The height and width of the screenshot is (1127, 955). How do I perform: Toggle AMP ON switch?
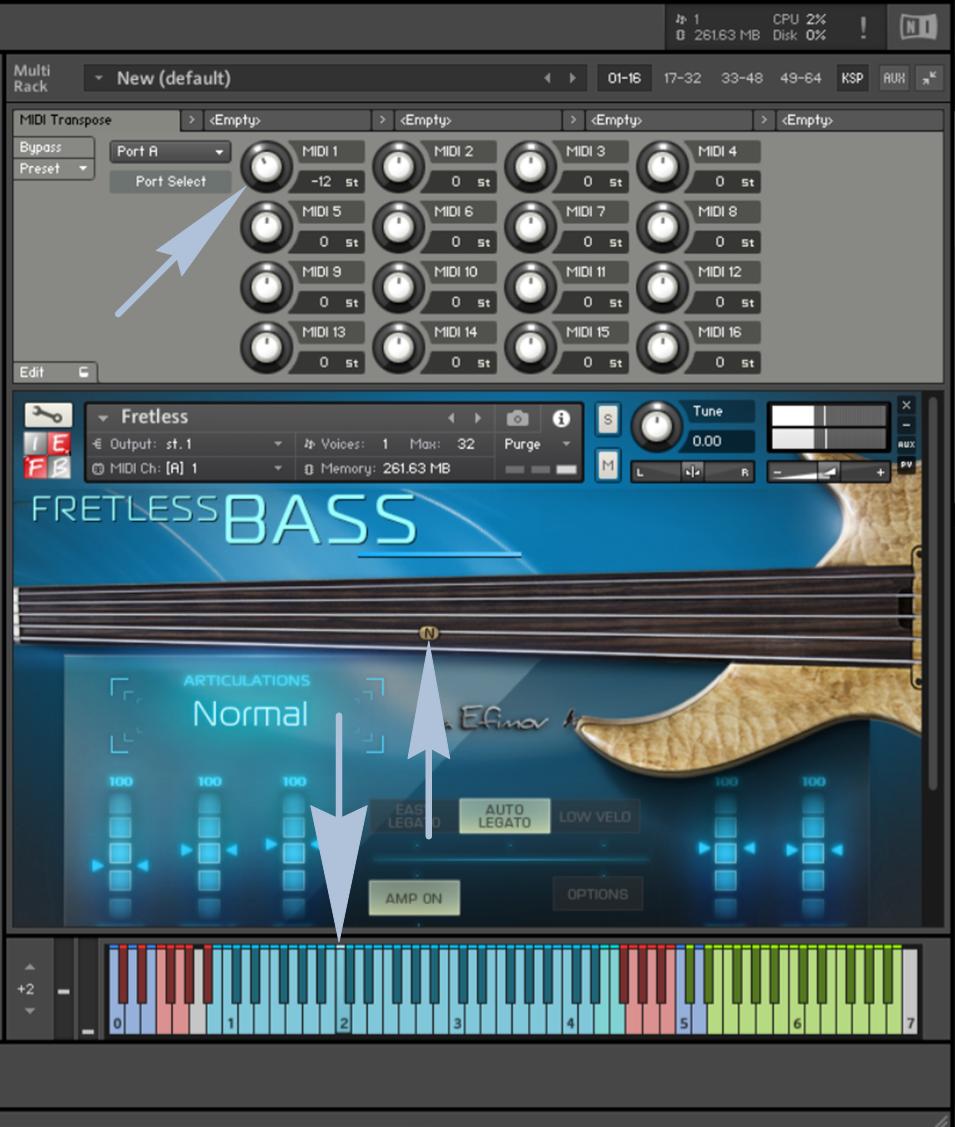(x=414, y=898)
